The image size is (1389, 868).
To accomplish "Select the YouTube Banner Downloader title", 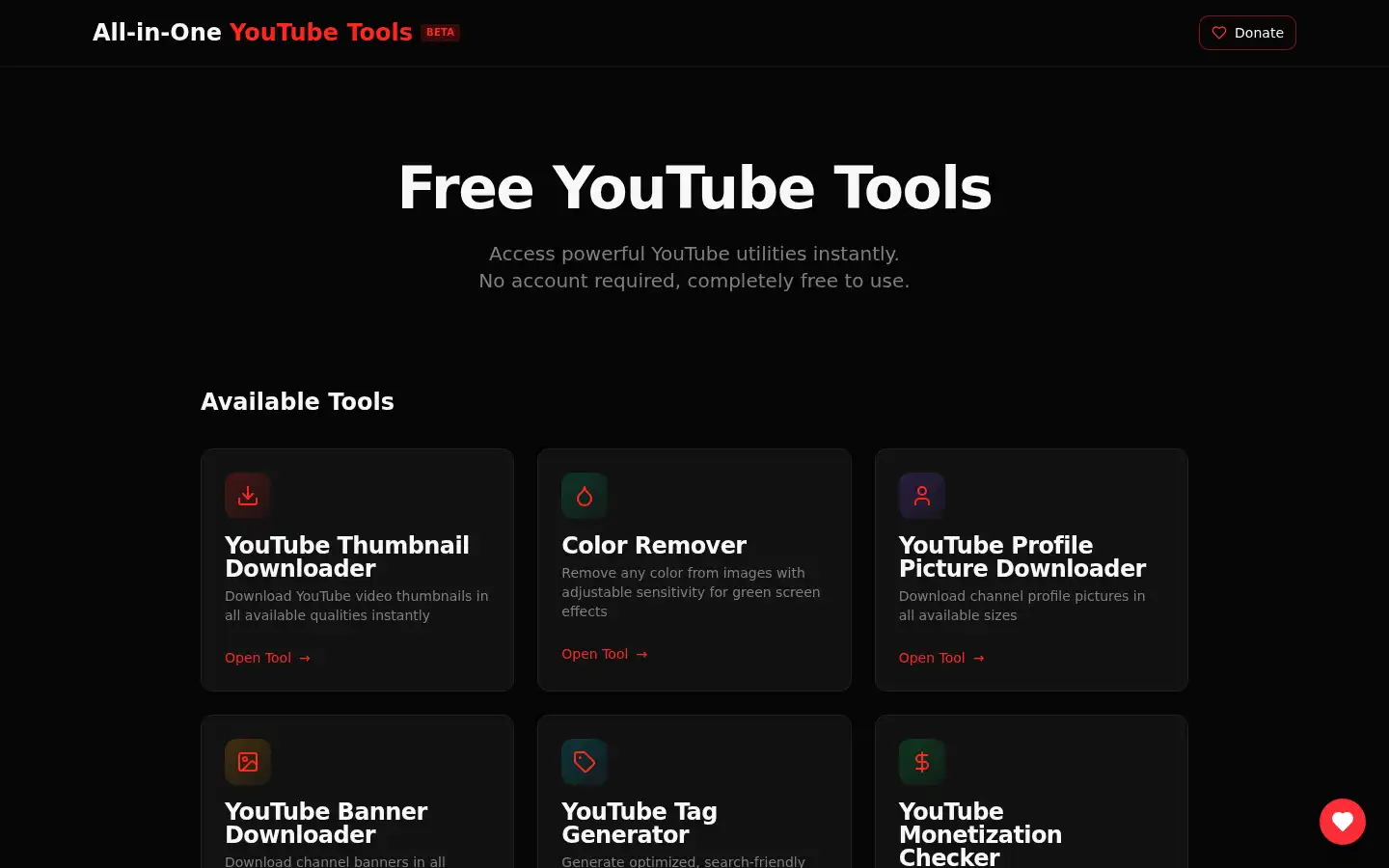I will click(326, 823).
